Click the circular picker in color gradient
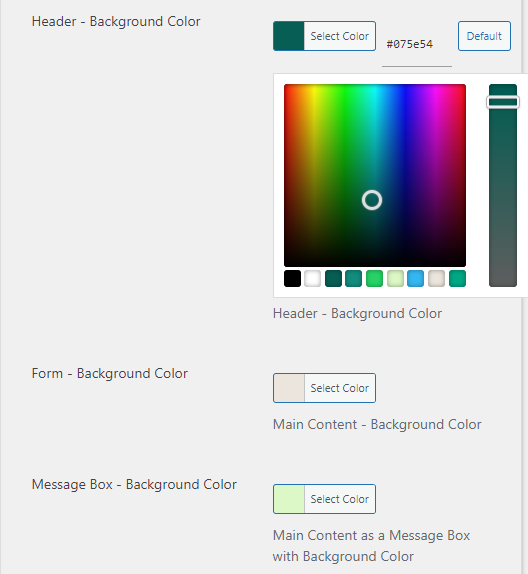The width and height of the screenshot is (528, 574). [372, 200]
